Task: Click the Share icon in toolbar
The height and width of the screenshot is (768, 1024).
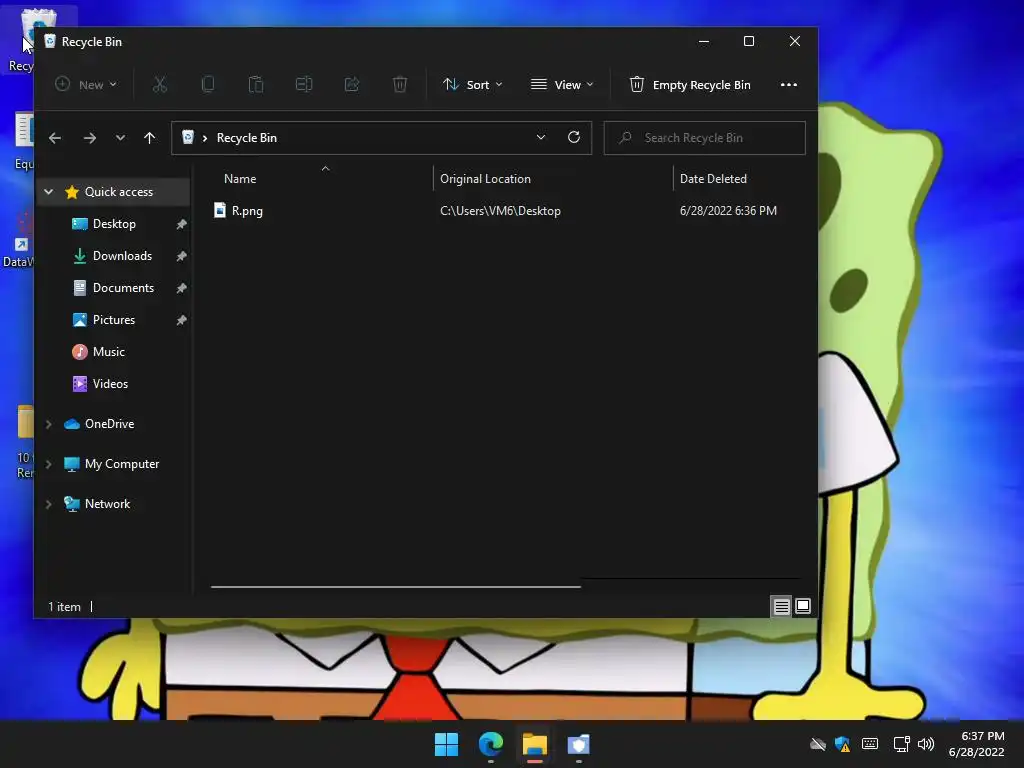Action: 352,84
